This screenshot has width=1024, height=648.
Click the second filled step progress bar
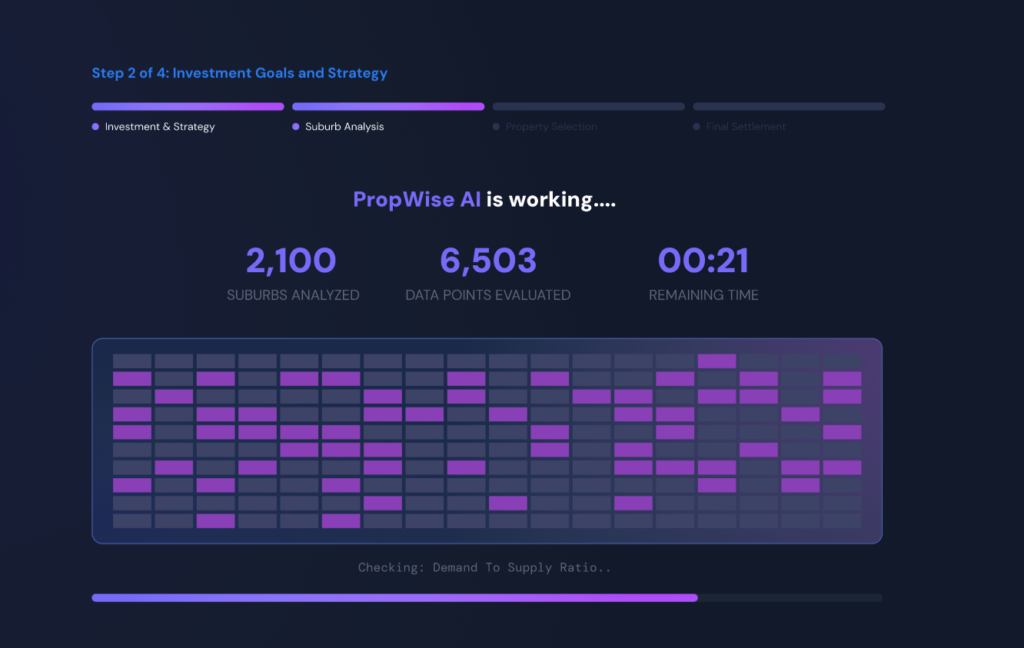[x=389, y=106]
